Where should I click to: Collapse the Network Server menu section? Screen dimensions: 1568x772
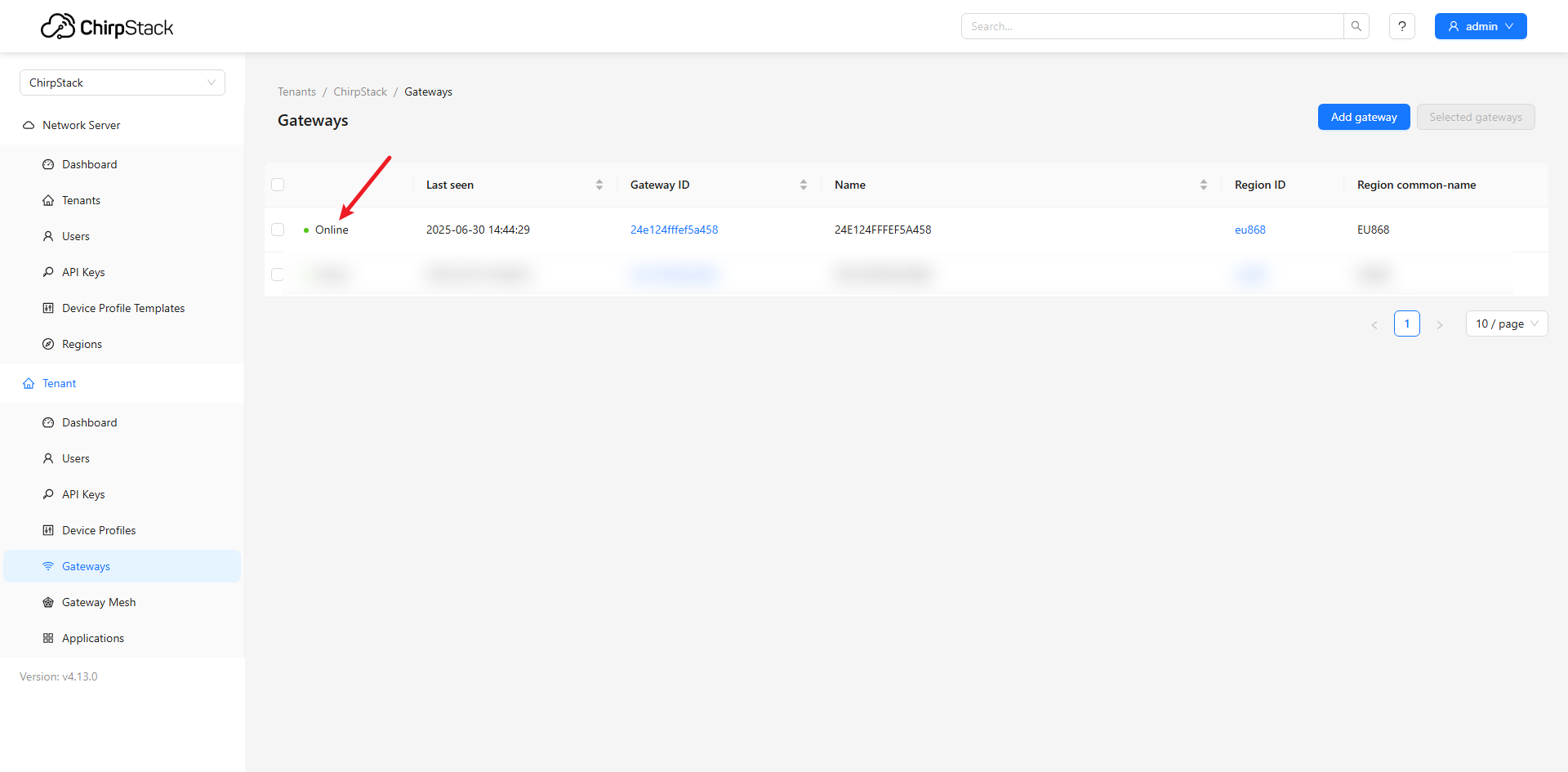coord(122,125)
